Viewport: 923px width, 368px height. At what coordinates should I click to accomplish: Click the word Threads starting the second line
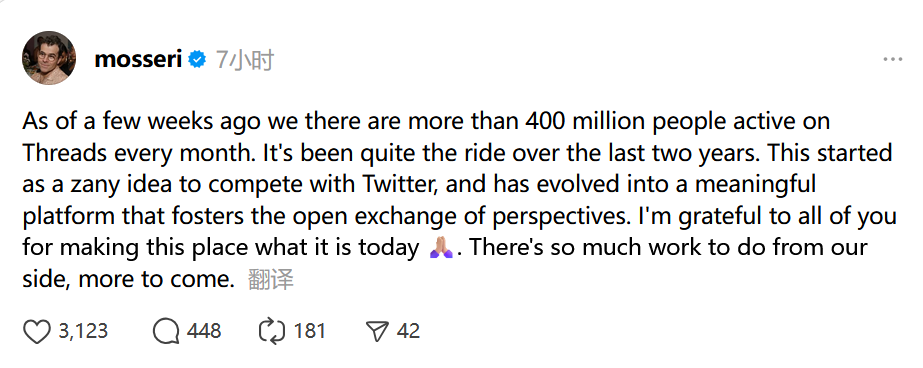click(x=65, y=152)
